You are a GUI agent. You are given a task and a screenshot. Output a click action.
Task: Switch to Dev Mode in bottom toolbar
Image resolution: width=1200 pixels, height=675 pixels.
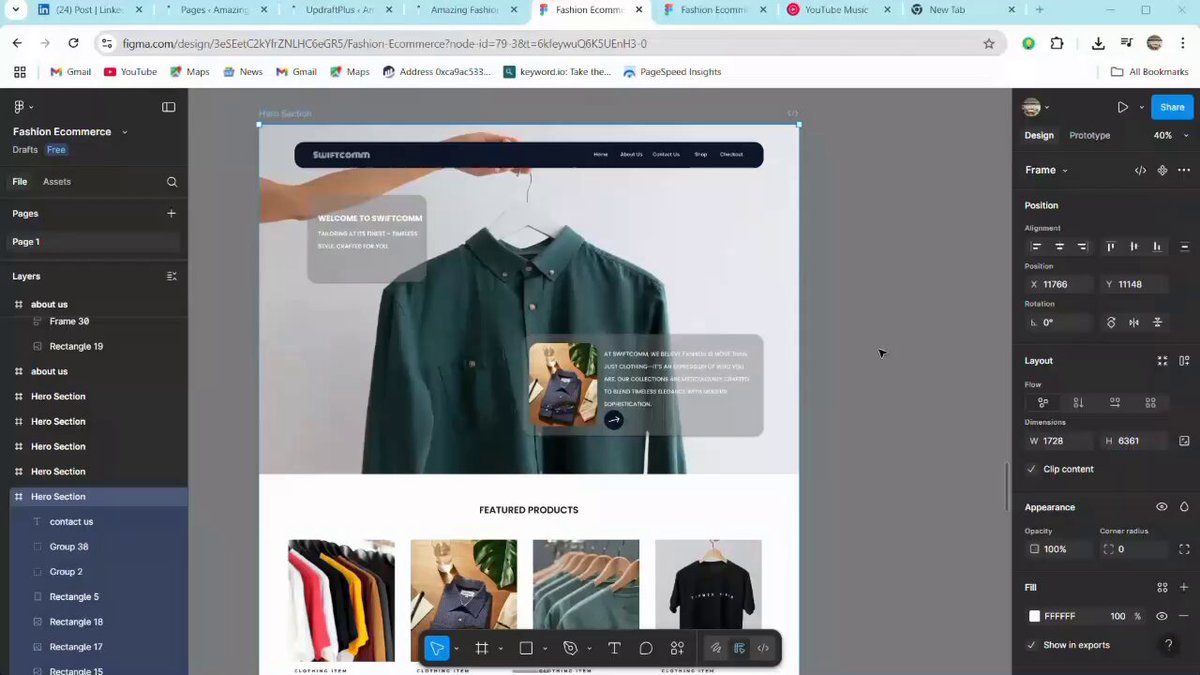[763, 648]
